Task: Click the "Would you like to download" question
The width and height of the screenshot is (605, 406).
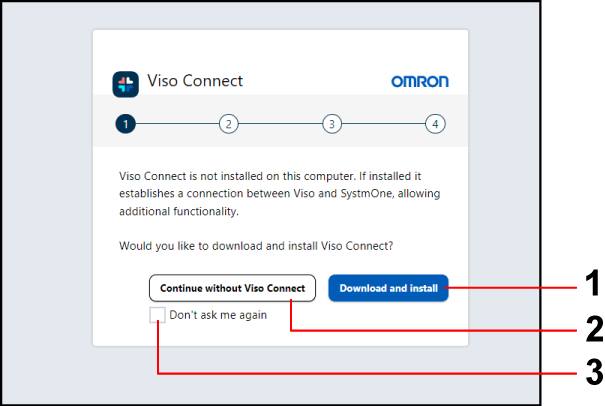Action: tap(256, 245)
